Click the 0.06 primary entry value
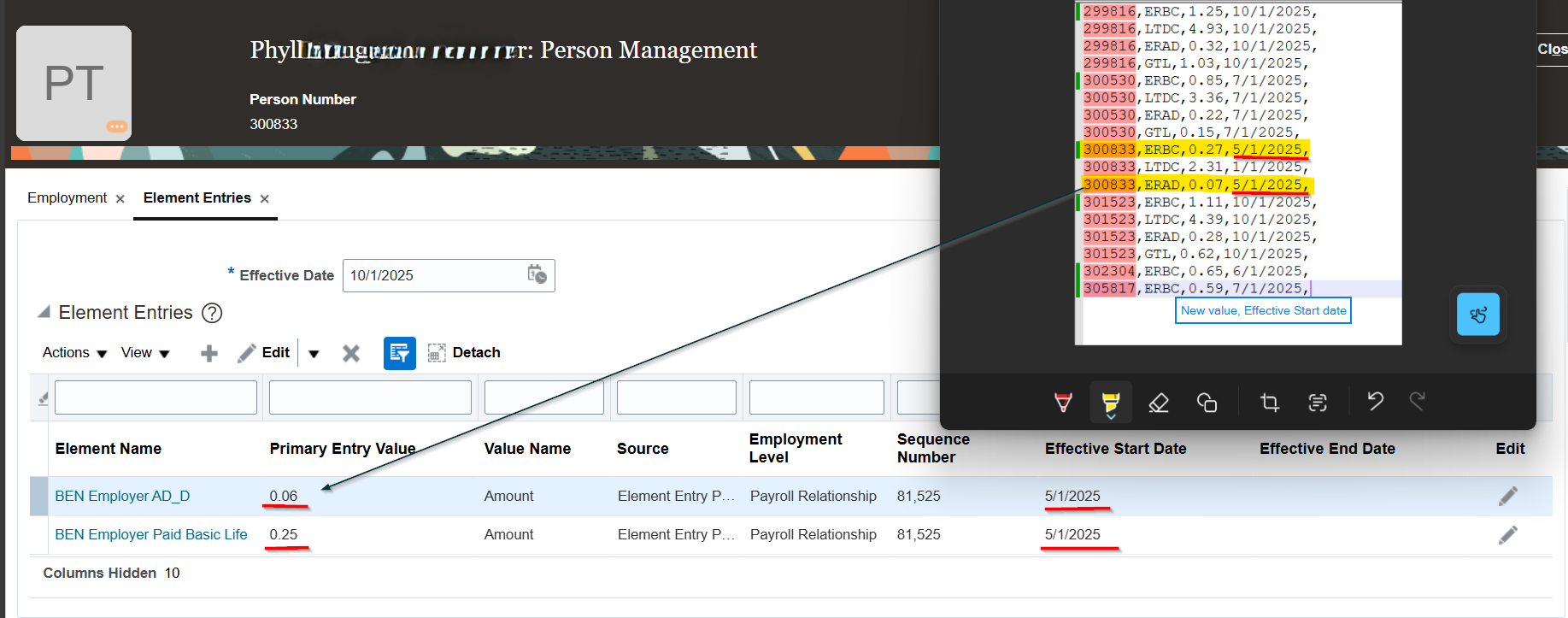 (x=284, y=496)
